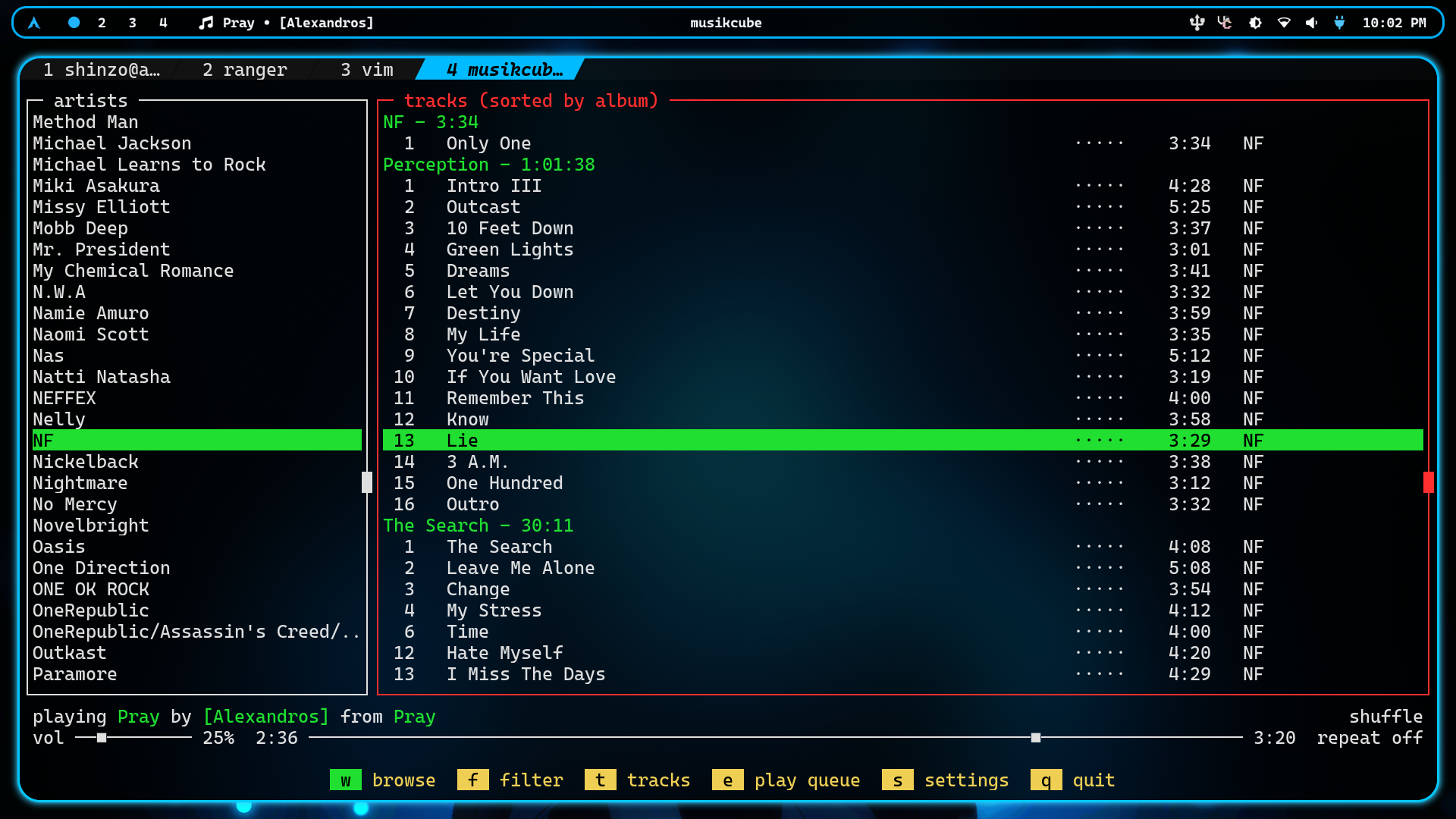The image size is (1456, 819).
Task: Click the artists panel scrollbar handle
Action: coord(366,482)
